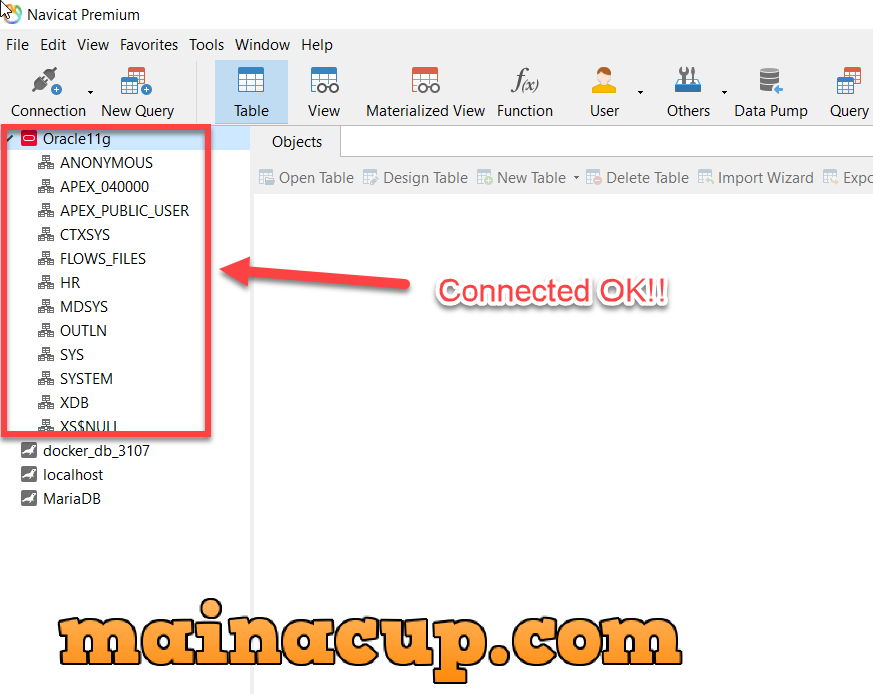Image resolution: width=873 pixels, height=694 pixels.
Task: Click the localhost connection icon
Action: coord(28,475)
